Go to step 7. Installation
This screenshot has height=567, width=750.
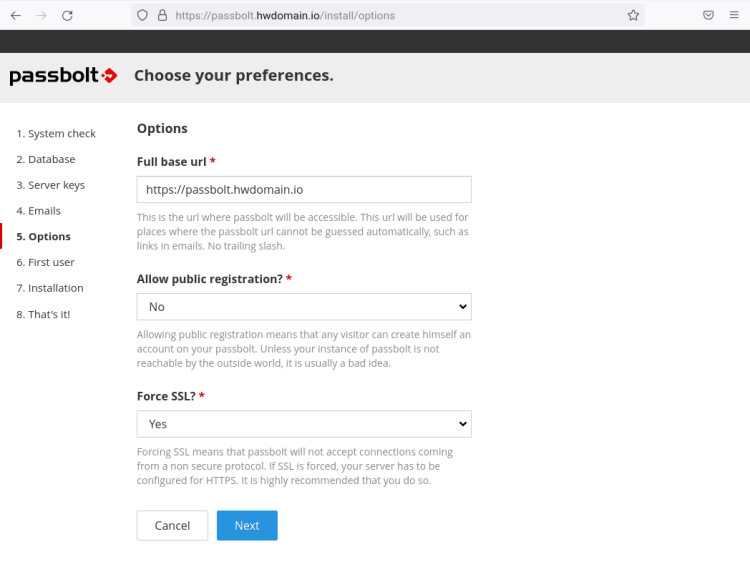50,289
